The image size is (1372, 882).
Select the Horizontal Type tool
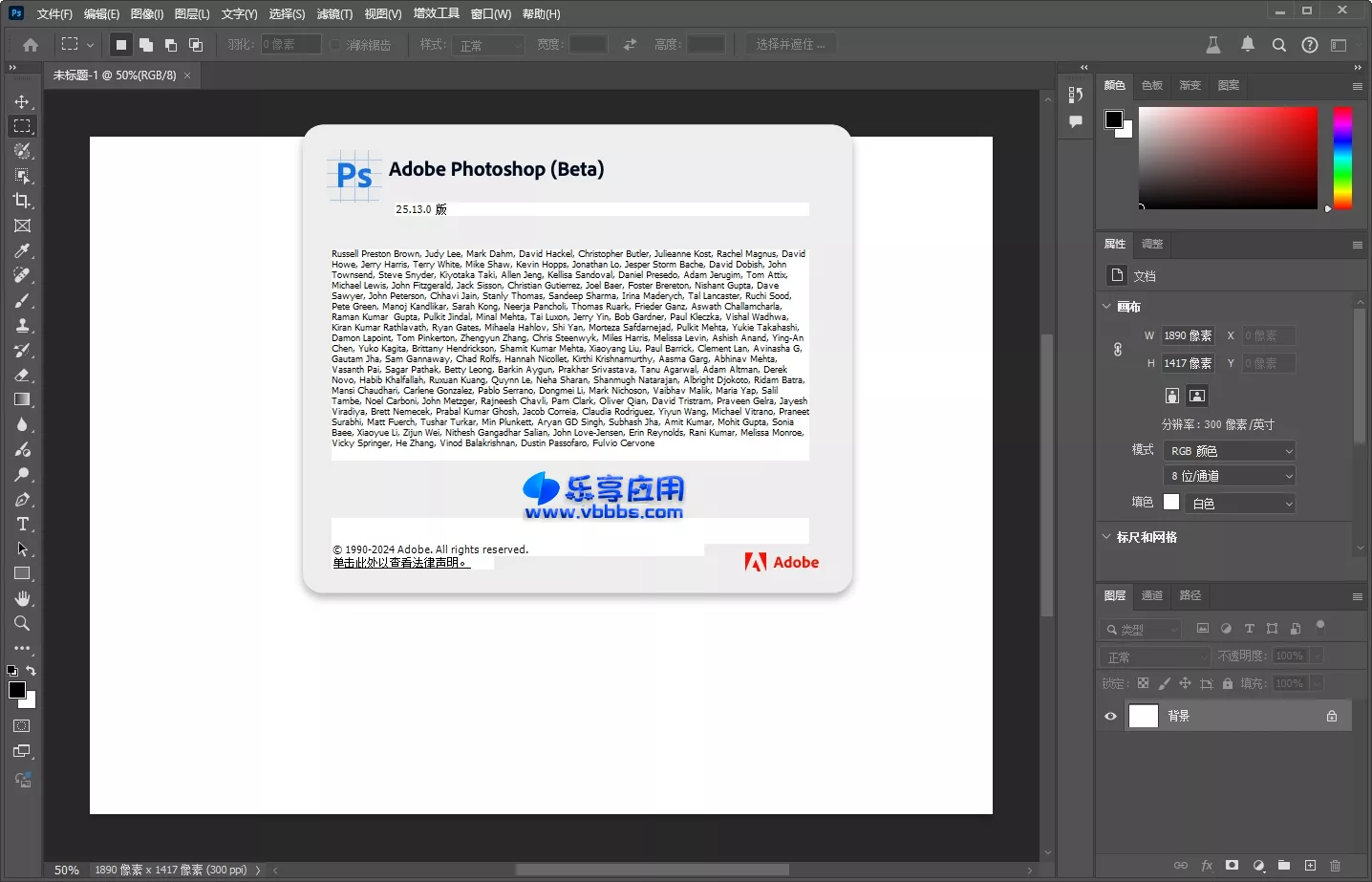tap(22, 524)
